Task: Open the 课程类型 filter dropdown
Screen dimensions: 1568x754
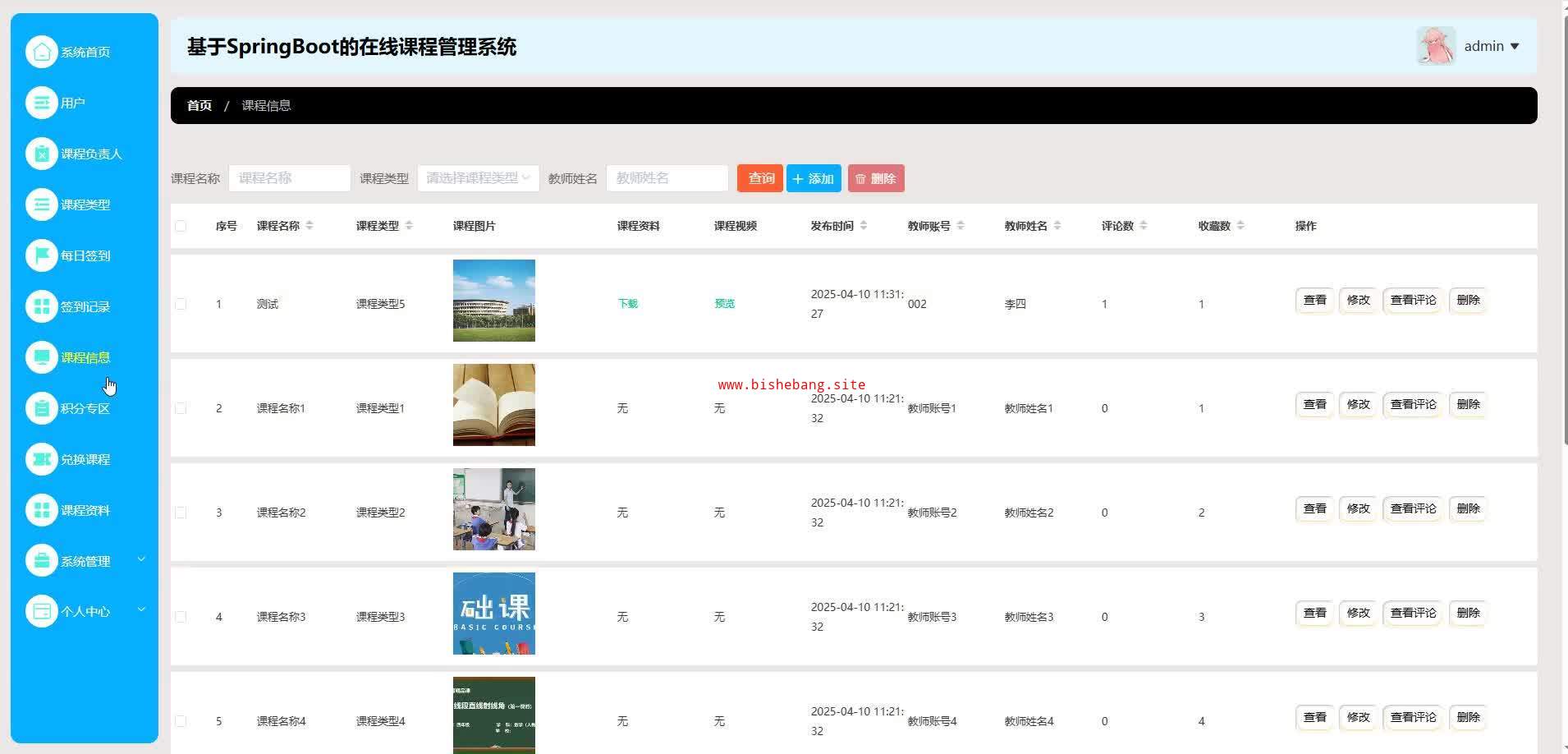Action: 478,178
